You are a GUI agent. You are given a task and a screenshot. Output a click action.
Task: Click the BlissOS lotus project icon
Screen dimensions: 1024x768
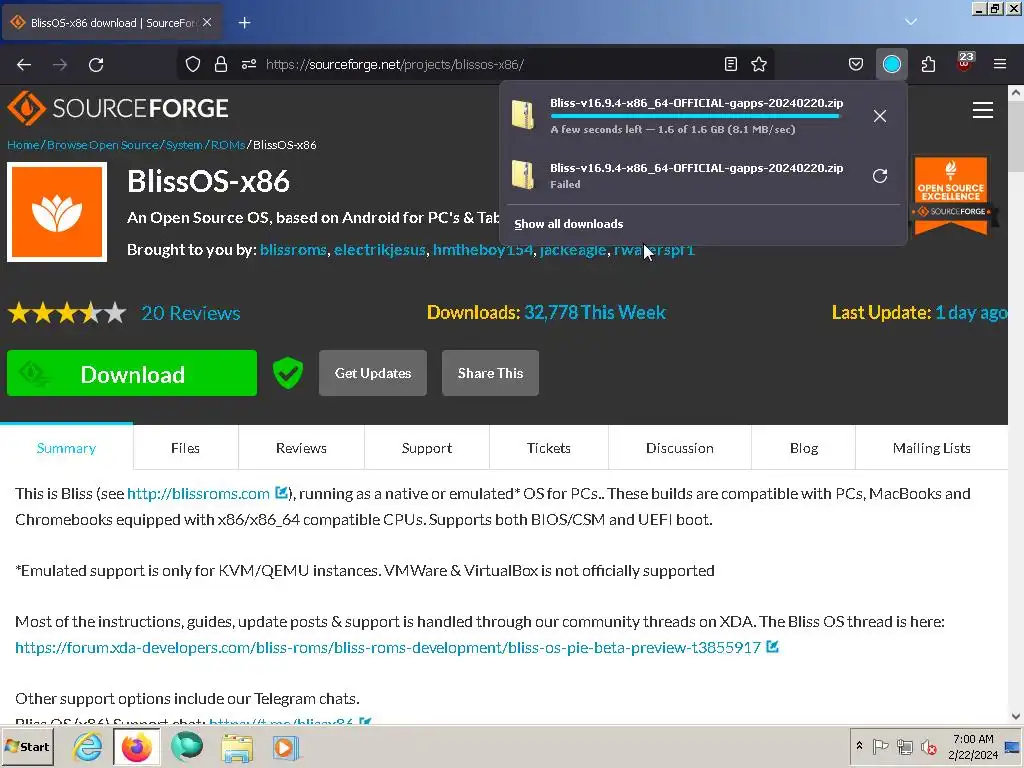tap(57, 212)
